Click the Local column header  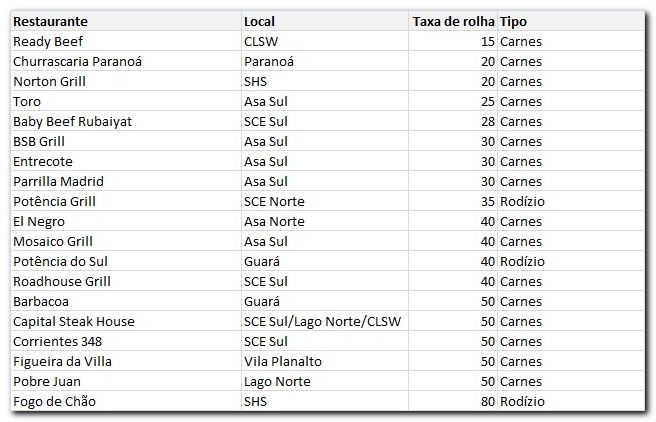259,21
